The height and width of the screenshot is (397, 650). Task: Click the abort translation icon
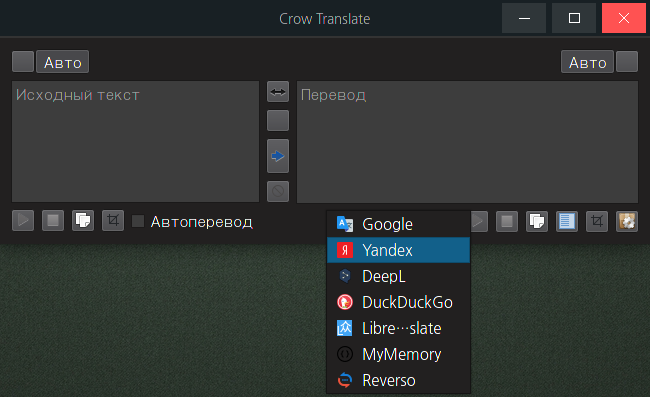click(x=278, y=191)
